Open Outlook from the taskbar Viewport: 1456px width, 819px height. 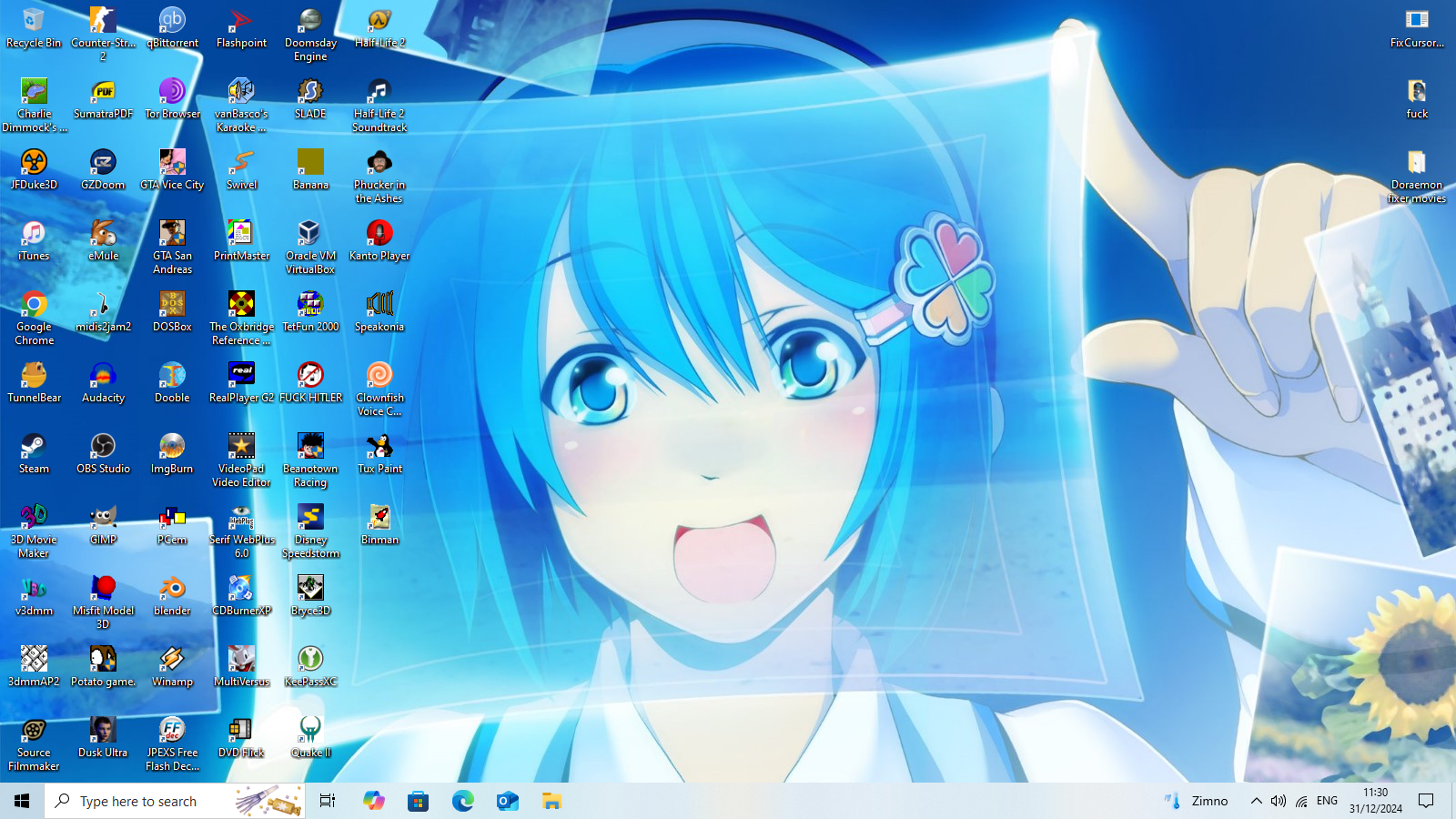pos(507,801)
